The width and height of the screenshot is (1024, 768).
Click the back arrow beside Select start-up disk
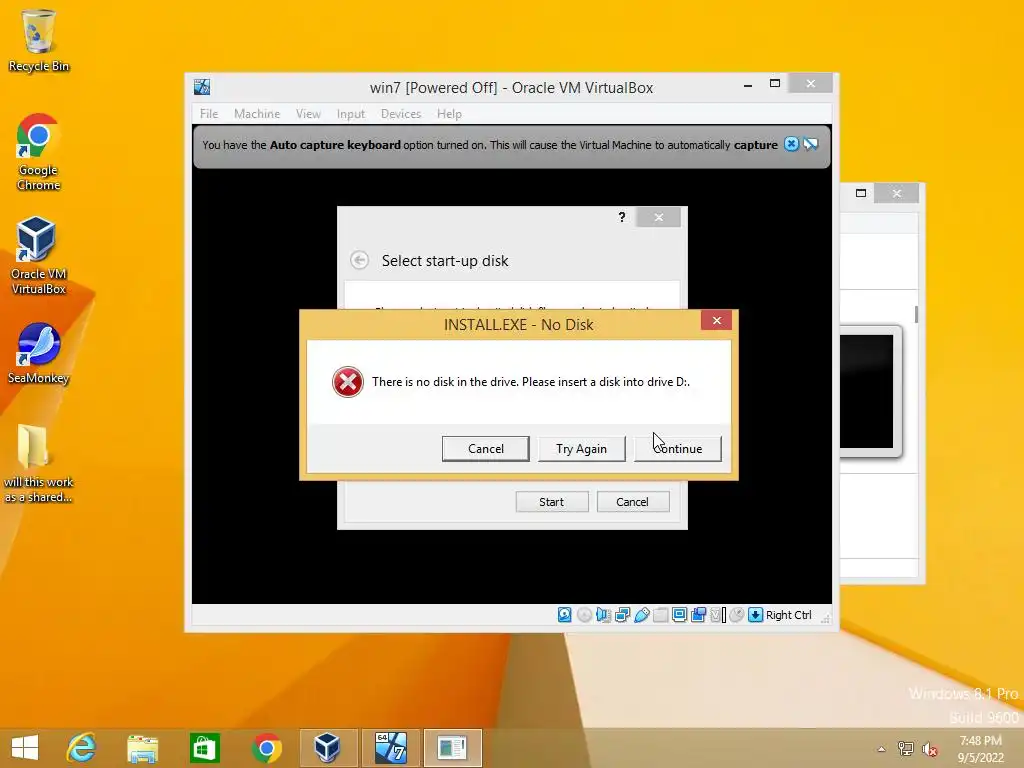click(x=359, y=260)
